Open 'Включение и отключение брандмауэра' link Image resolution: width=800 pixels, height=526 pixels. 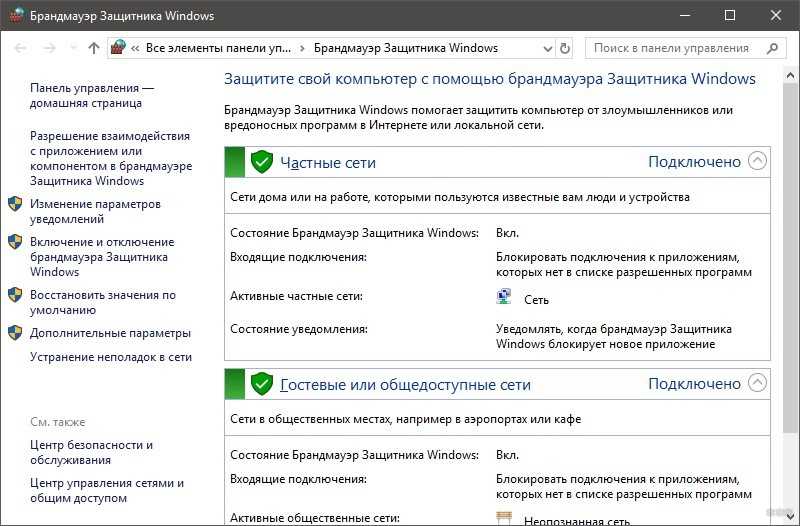(102, 257)
